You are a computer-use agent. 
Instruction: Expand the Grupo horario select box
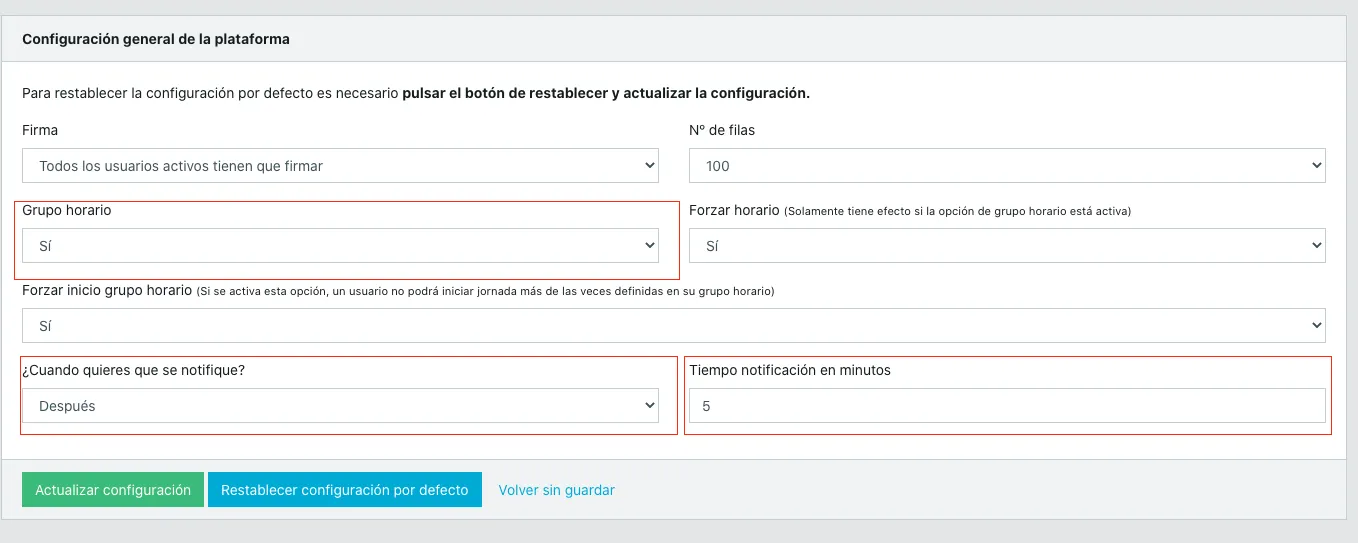pos(340,245)
